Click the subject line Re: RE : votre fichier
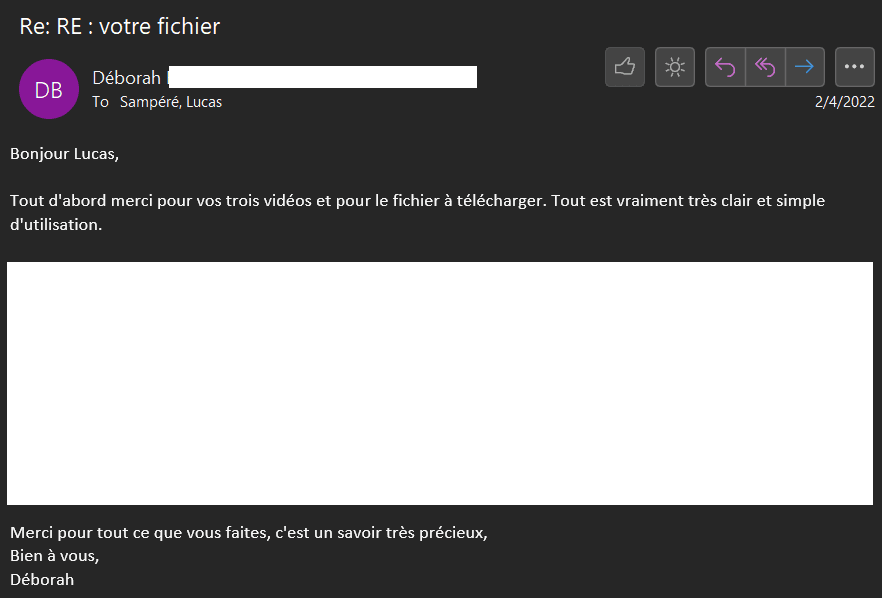 coord(120,27)
